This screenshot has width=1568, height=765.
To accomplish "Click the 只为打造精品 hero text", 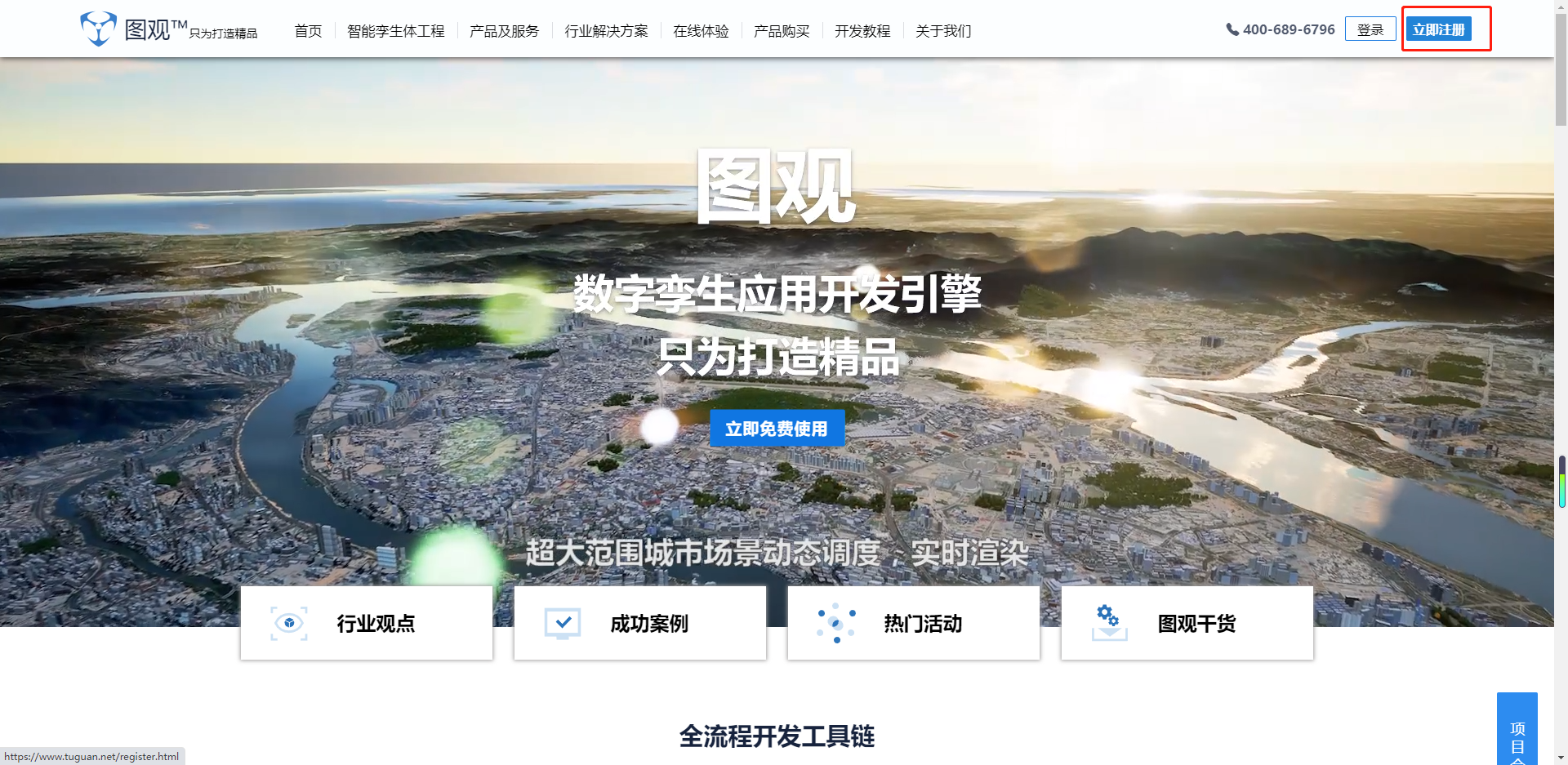I will click(777, 357).
